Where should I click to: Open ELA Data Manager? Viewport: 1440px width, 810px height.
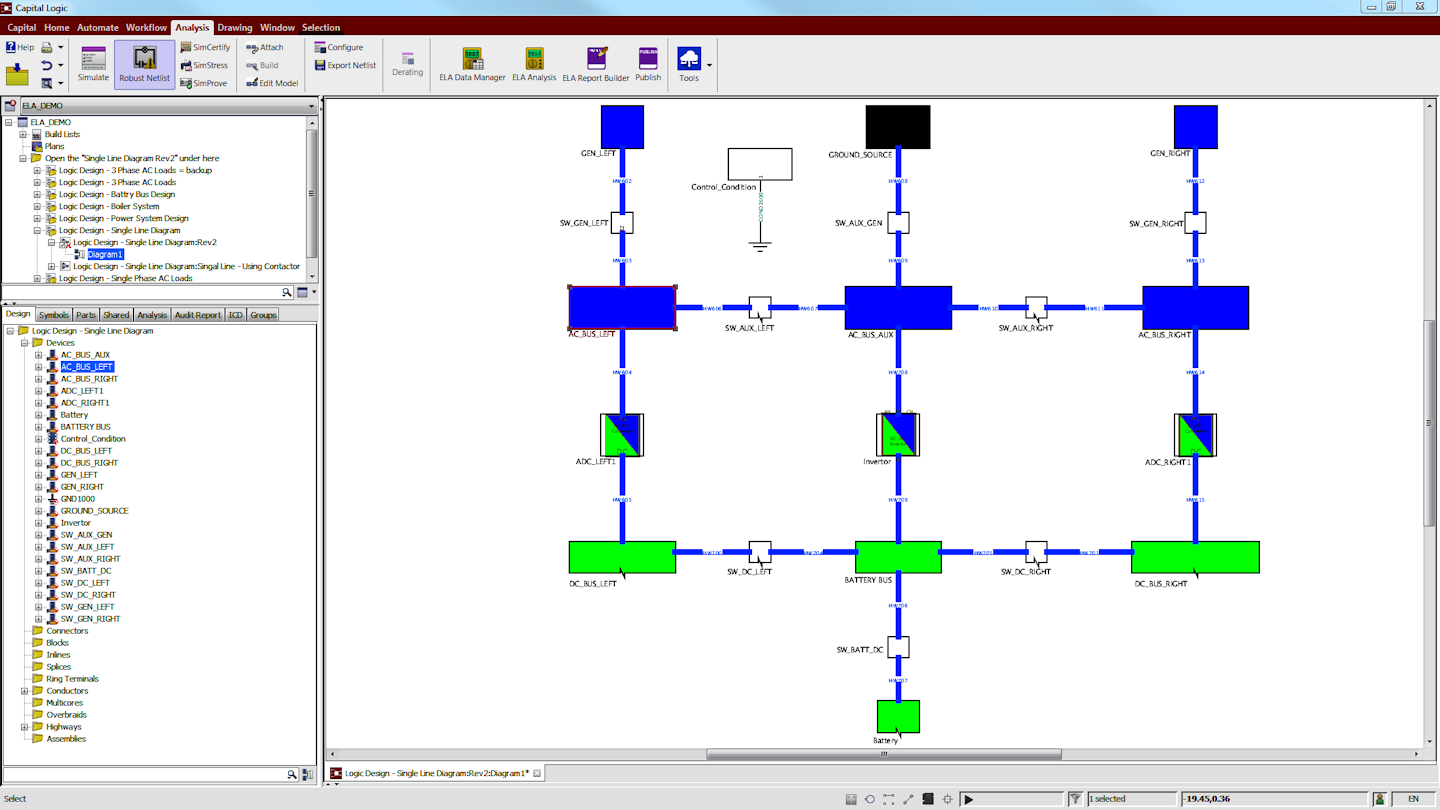point(471,62)
